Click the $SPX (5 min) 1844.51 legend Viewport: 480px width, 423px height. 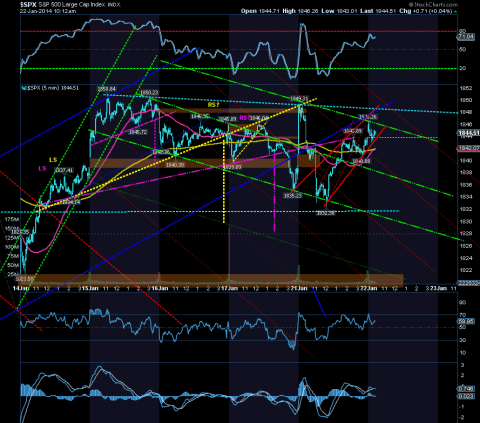[50, 88]
